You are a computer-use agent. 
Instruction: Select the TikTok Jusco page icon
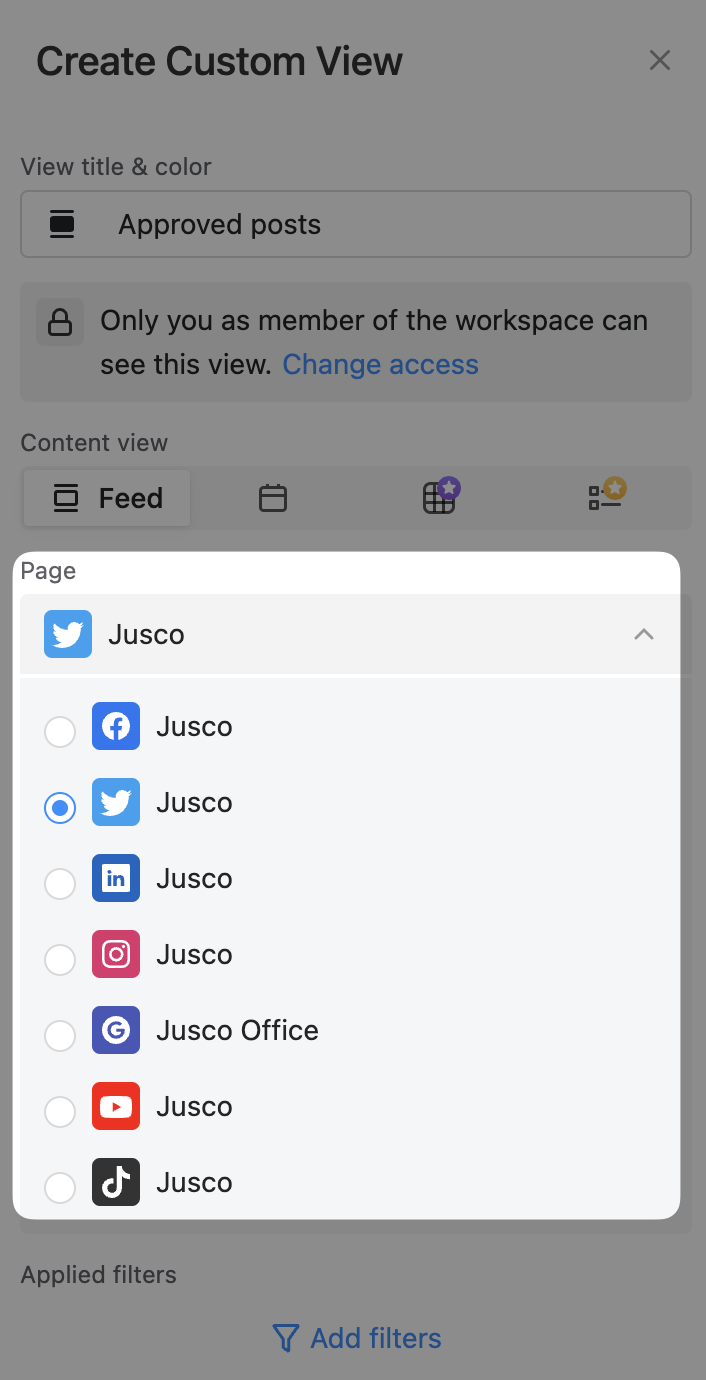click(x=116, y=1182)
